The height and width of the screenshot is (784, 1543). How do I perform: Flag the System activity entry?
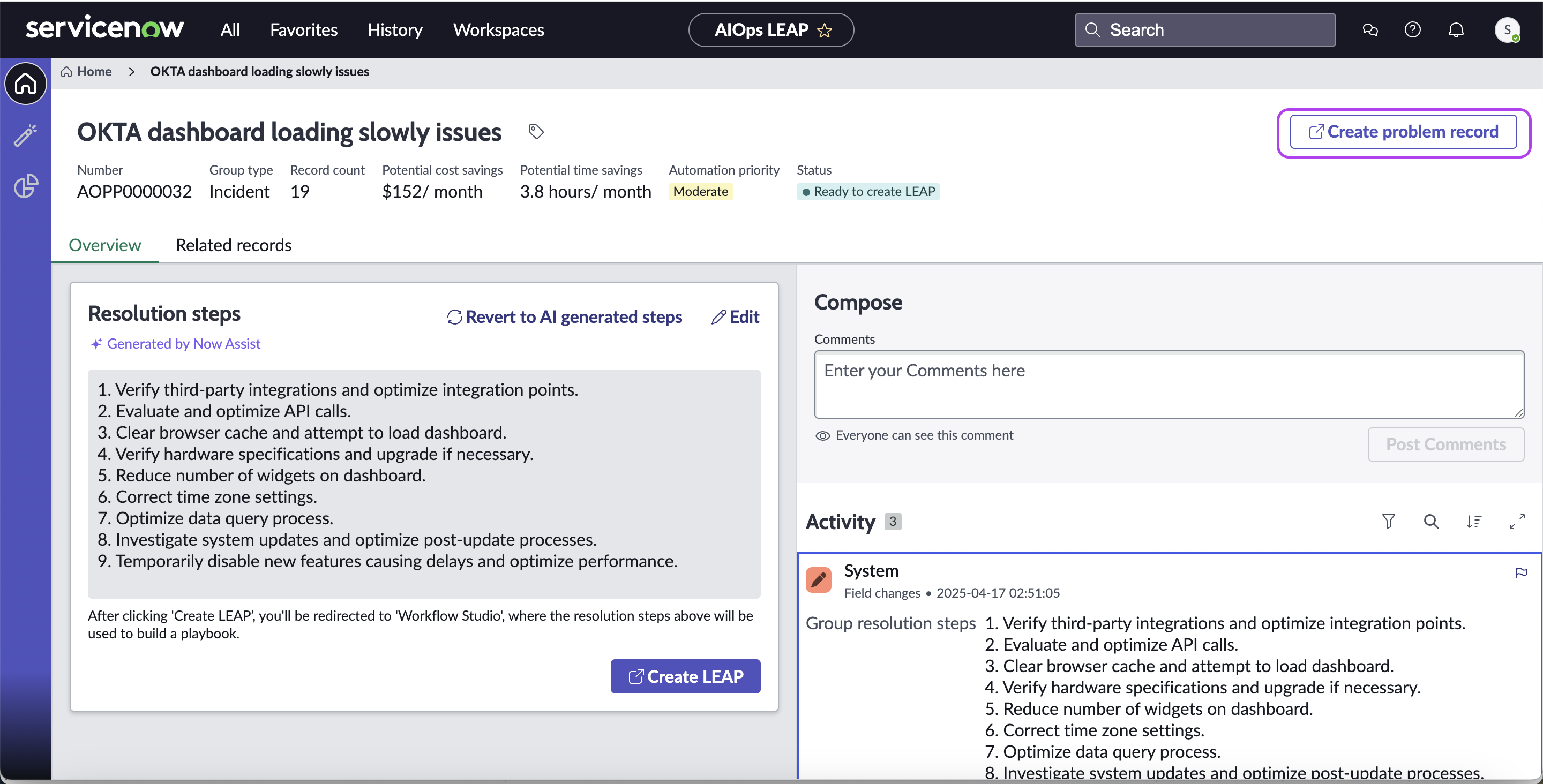coord(1521,572)
